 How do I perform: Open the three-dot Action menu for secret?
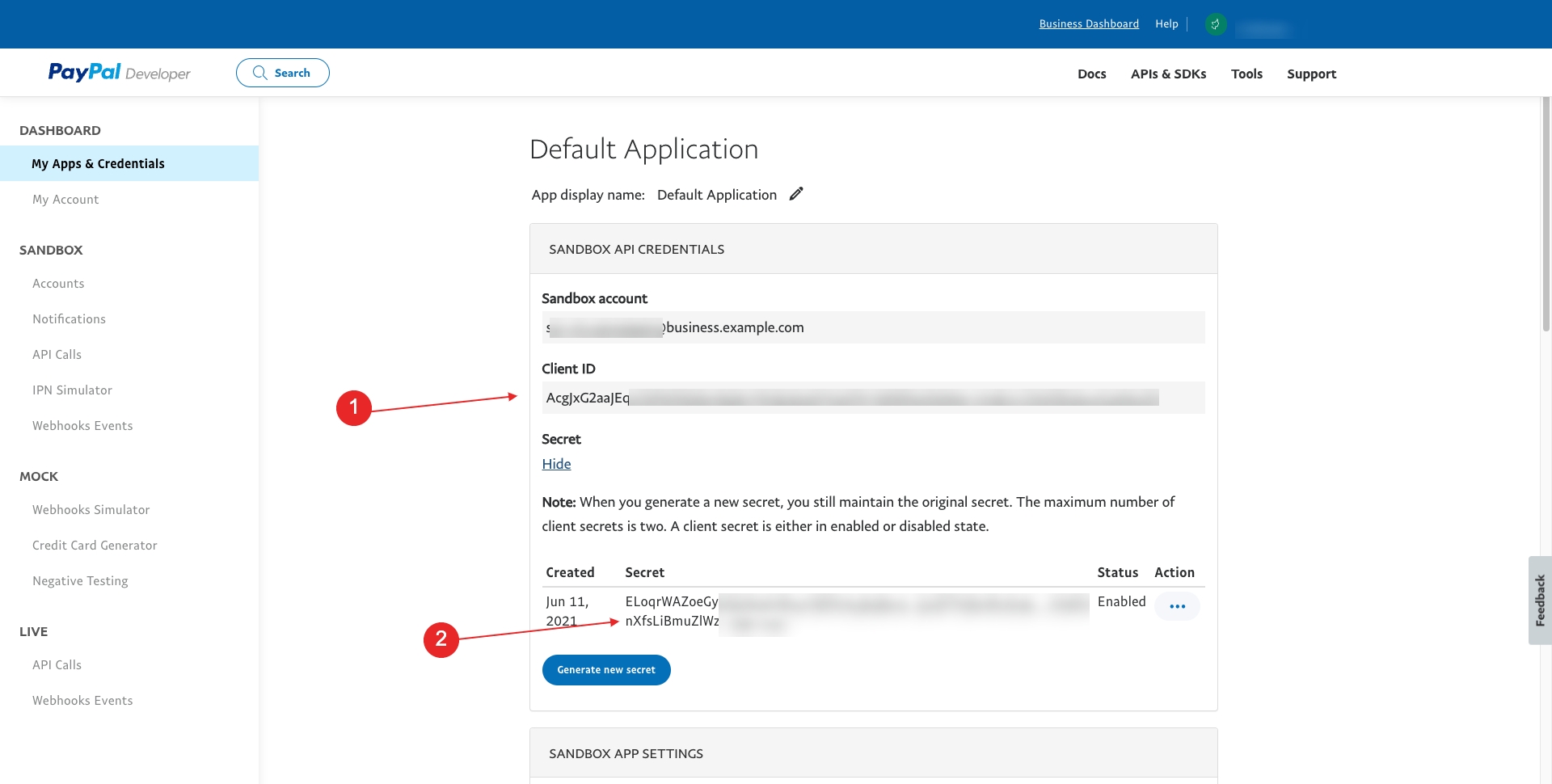pyautogui.click(x=1177, y=606)
